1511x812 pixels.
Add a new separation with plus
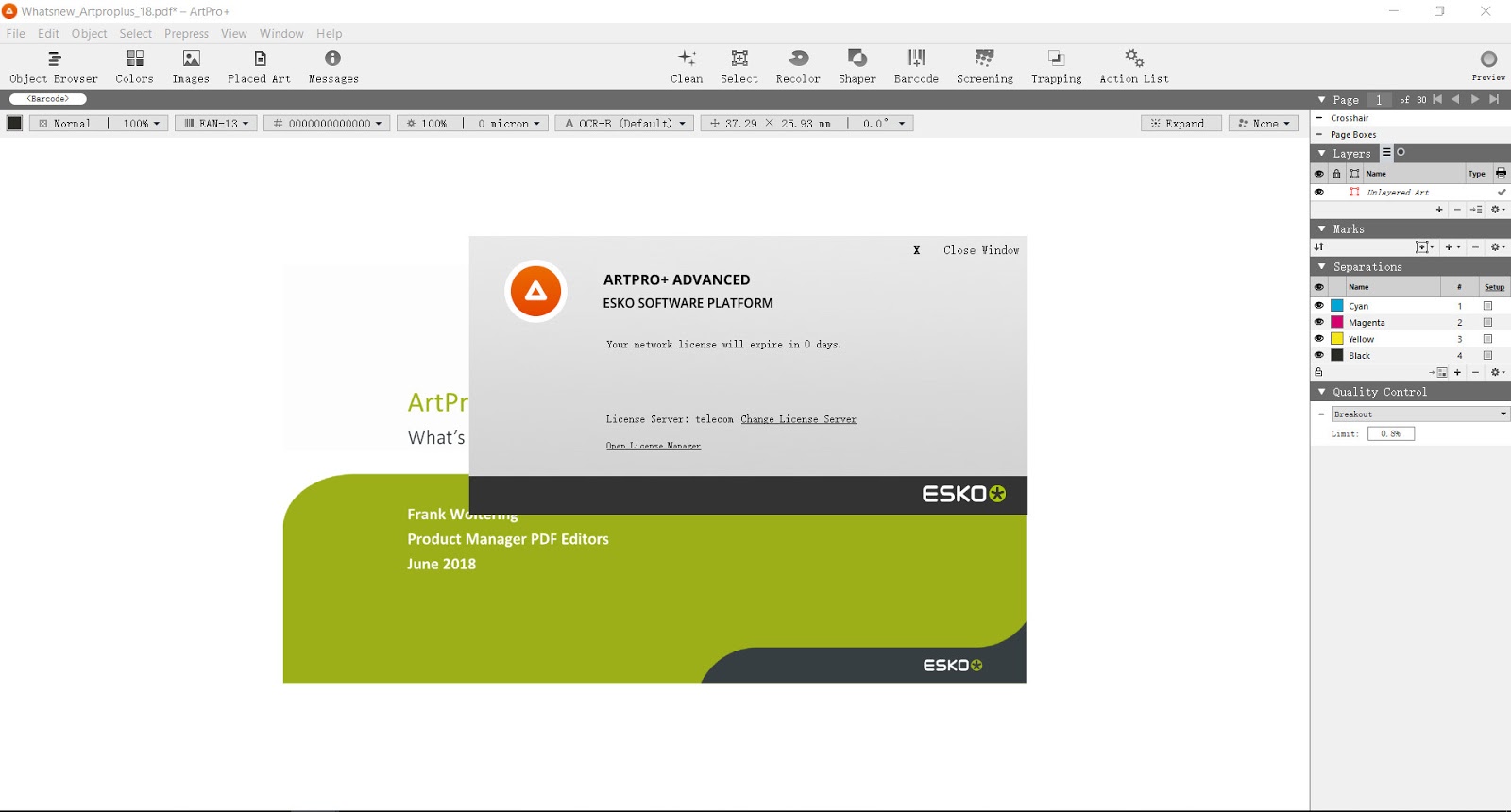tap(1457, 372)
